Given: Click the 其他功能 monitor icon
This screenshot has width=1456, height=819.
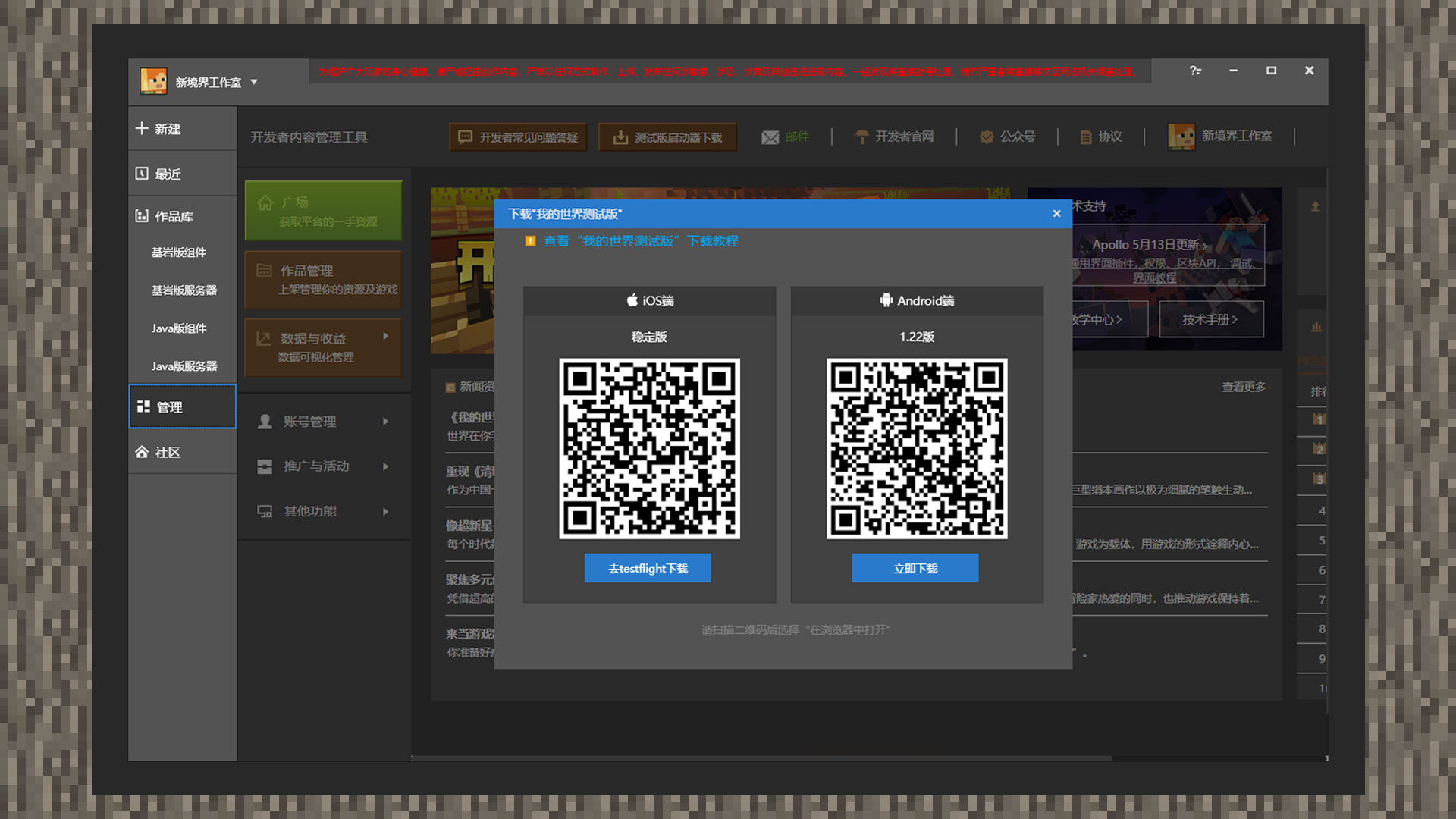Looking at the screenshot, I should 265,512.
